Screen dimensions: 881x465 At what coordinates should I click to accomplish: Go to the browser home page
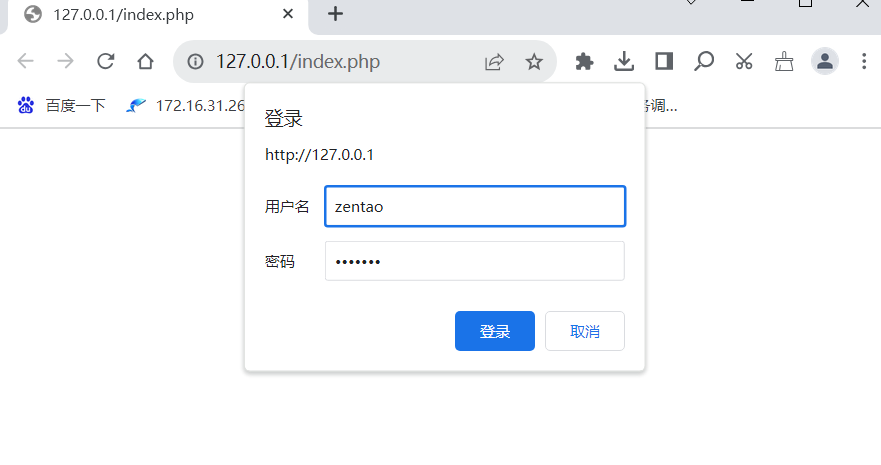coord(146,61)
